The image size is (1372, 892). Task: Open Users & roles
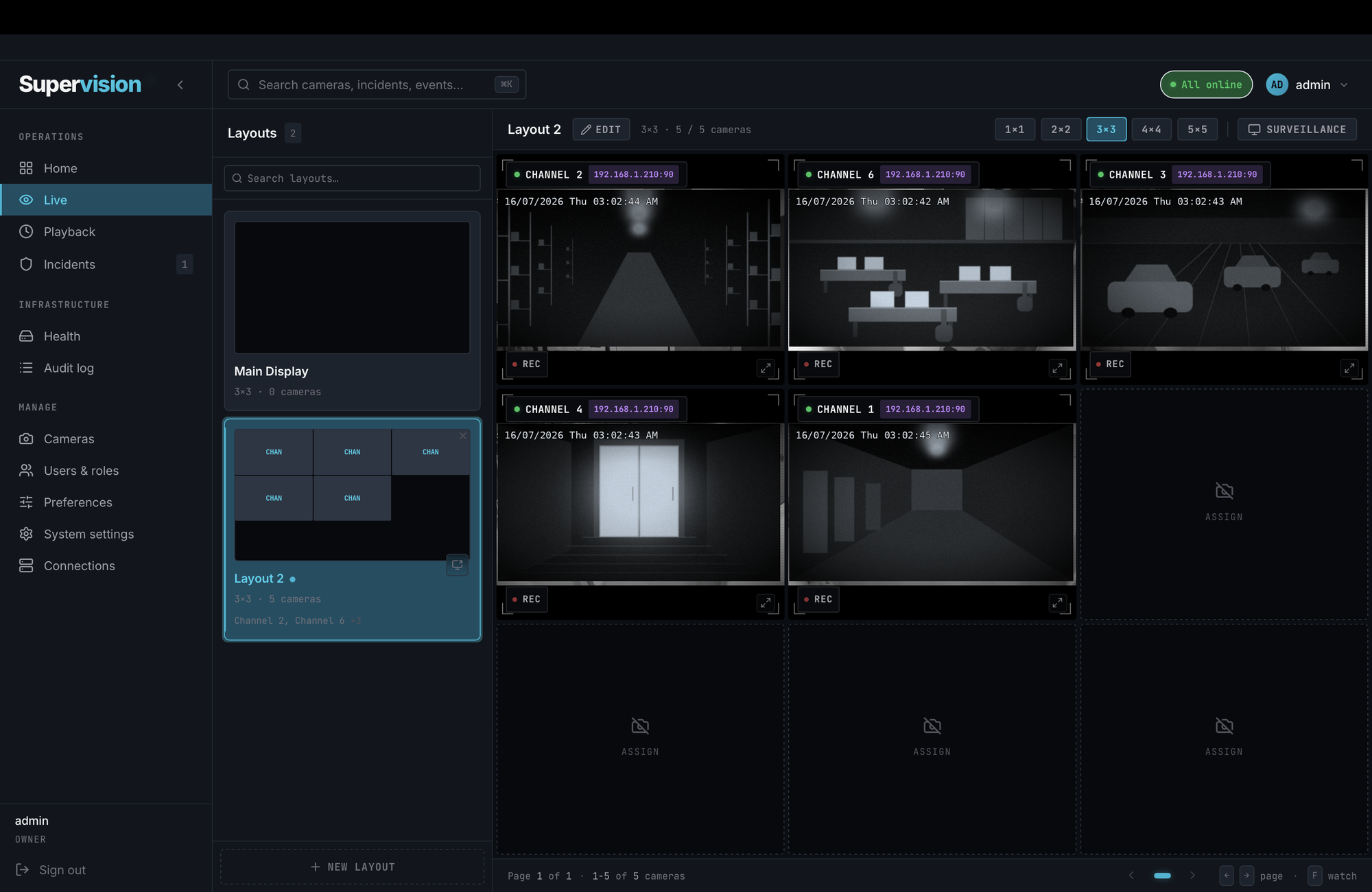[106, 471]
